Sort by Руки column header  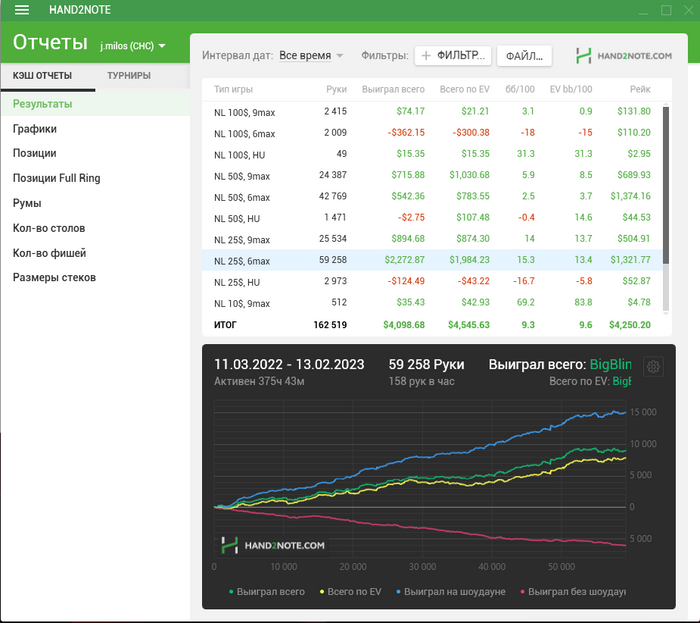[336, 89]
